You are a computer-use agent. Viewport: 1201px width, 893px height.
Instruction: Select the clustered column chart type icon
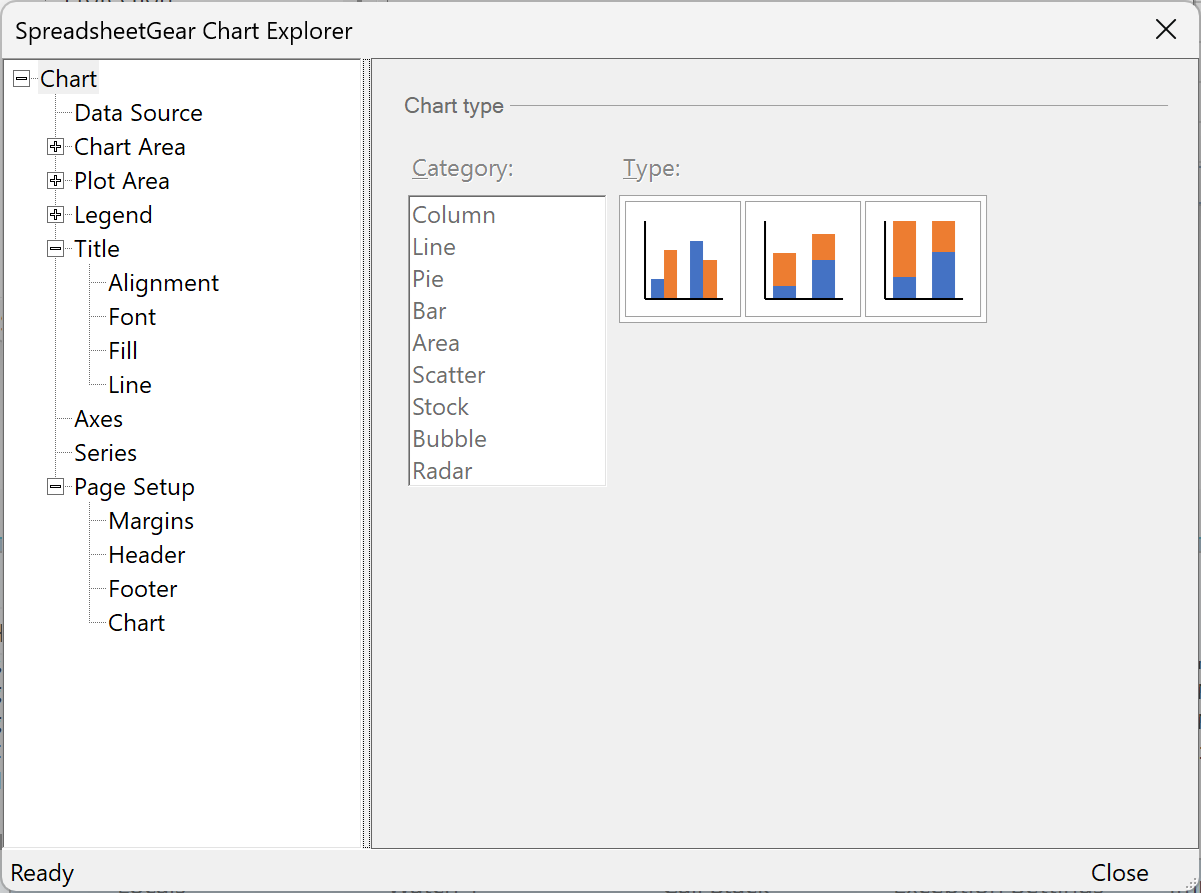[x=682, y=259]
